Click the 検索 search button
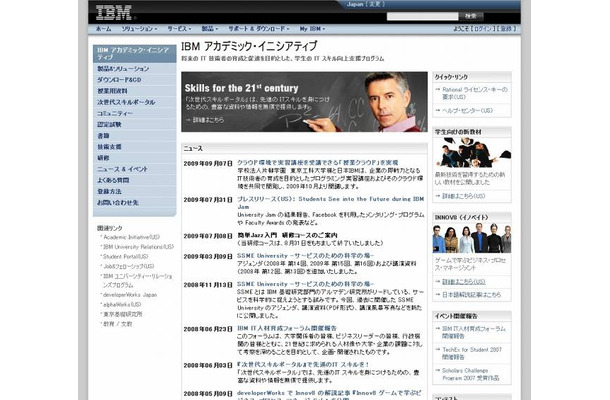This screenshot has width=610, height=400. [x=471, y=16]
